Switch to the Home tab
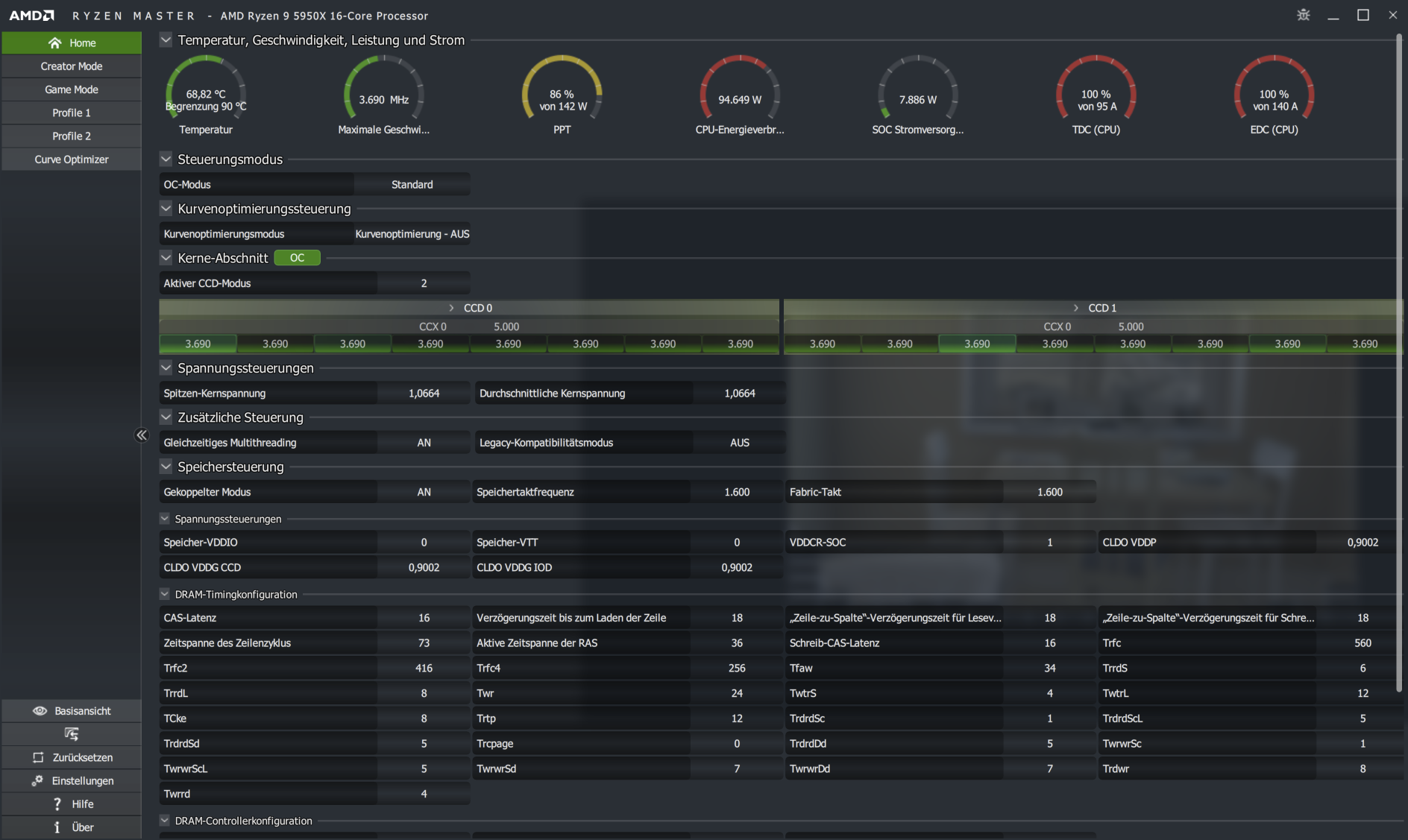Screen dimensions: 1408x840 pyautogui.click(x=72, y=42)
